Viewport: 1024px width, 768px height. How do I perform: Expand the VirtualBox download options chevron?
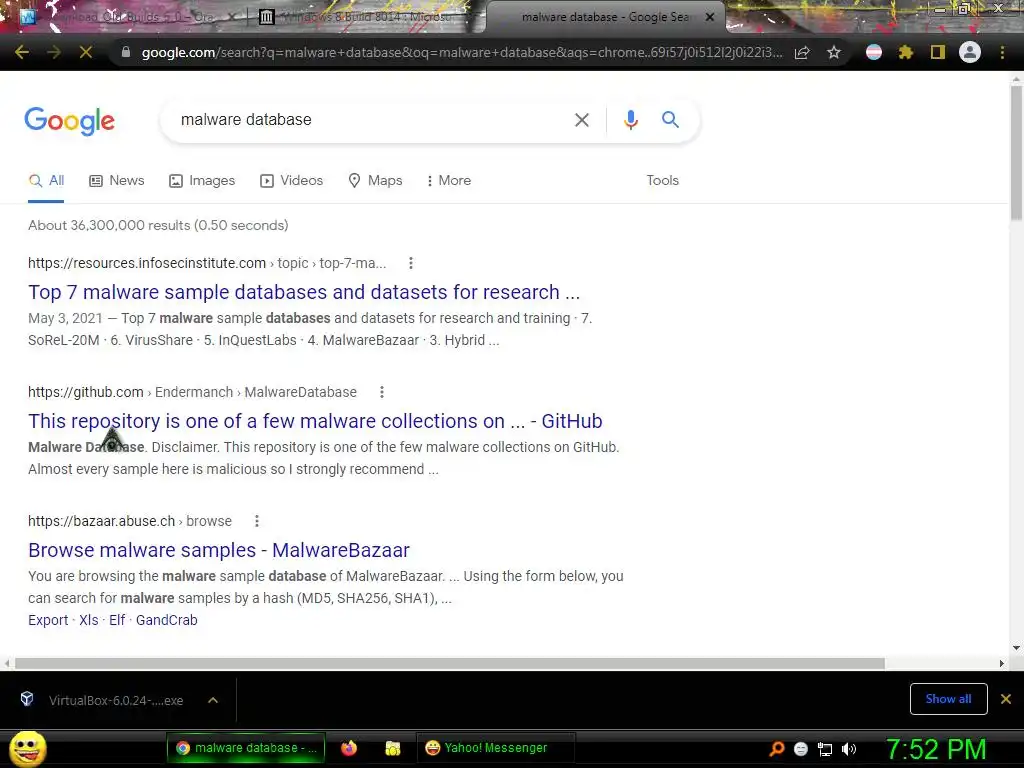[213, 700]
